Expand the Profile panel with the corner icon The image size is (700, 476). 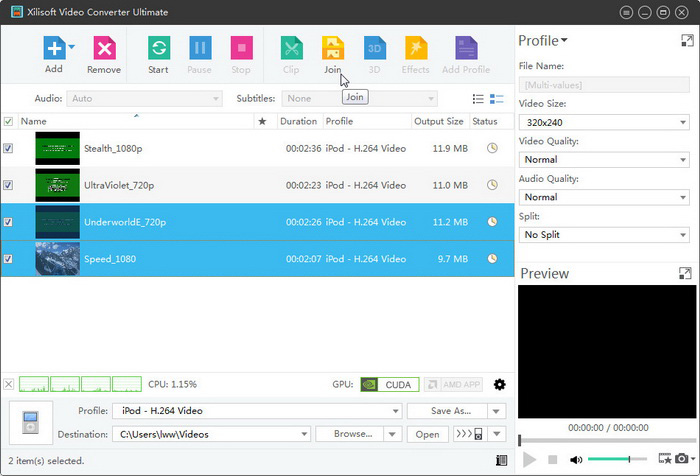click(687, 41)
